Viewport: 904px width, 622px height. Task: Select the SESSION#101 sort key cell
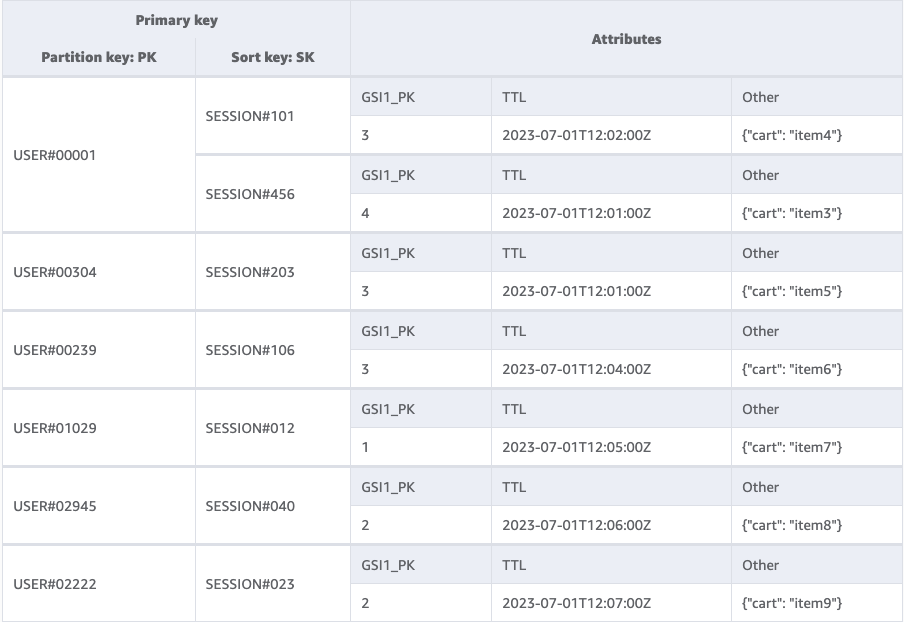pos(250,116)
